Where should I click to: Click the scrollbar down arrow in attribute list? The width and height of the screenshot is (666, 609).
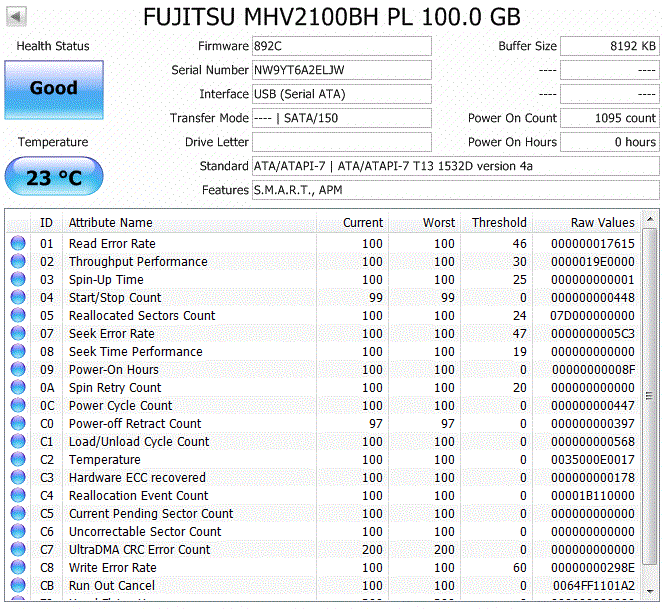click(x=649, y=591)
